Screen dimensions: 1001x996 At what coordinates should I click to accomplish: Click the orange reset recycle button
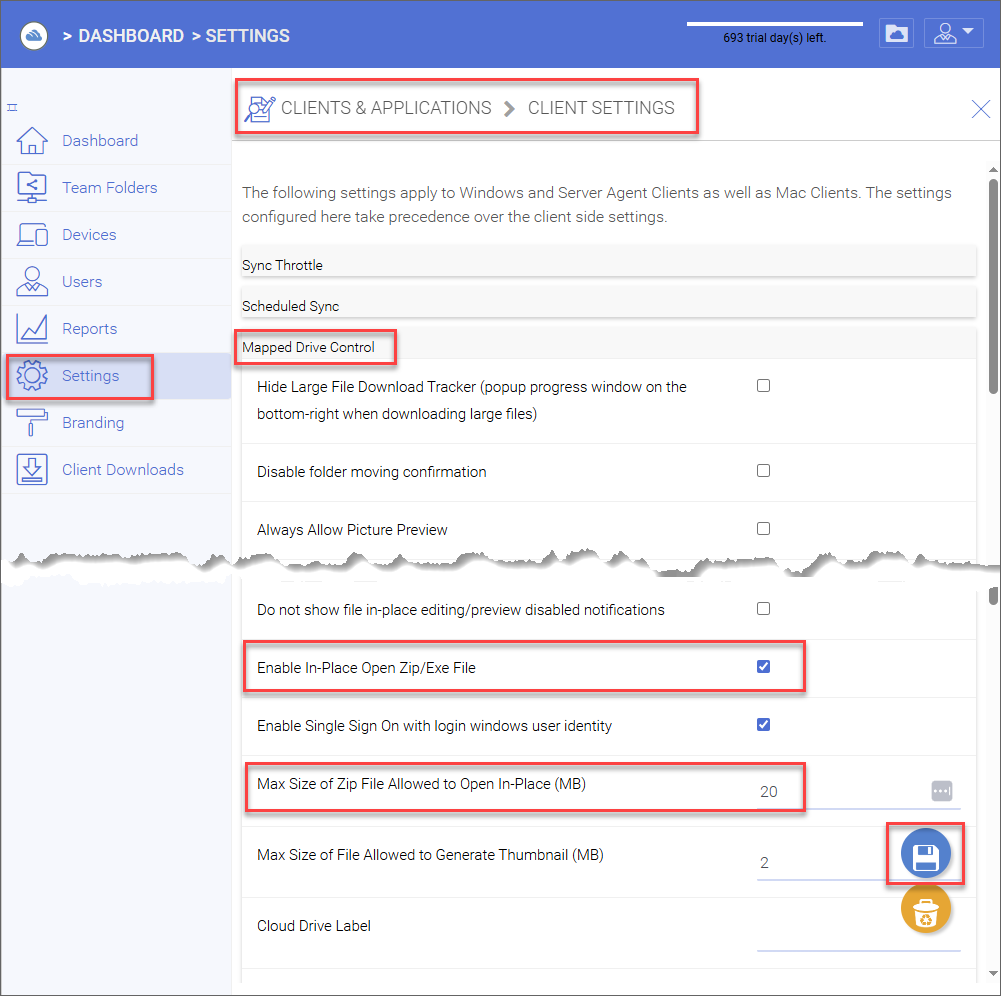tap(926, 910)
